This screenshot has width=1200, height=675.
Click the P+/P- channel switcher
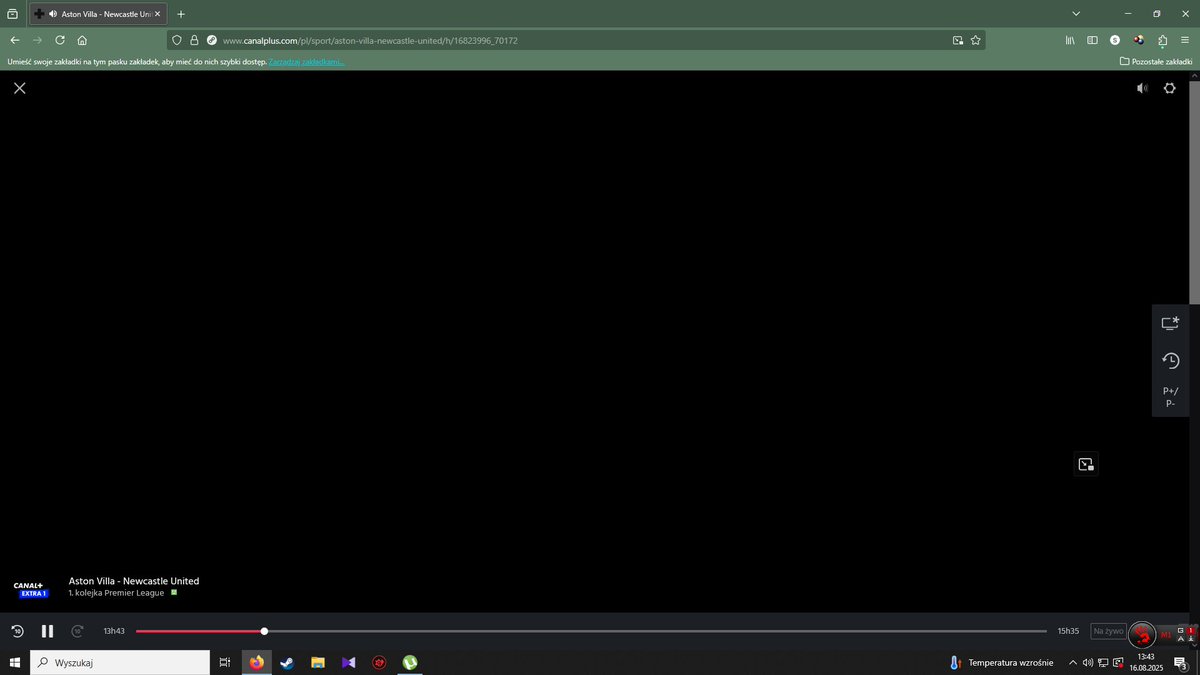[x=1170, y=397]
